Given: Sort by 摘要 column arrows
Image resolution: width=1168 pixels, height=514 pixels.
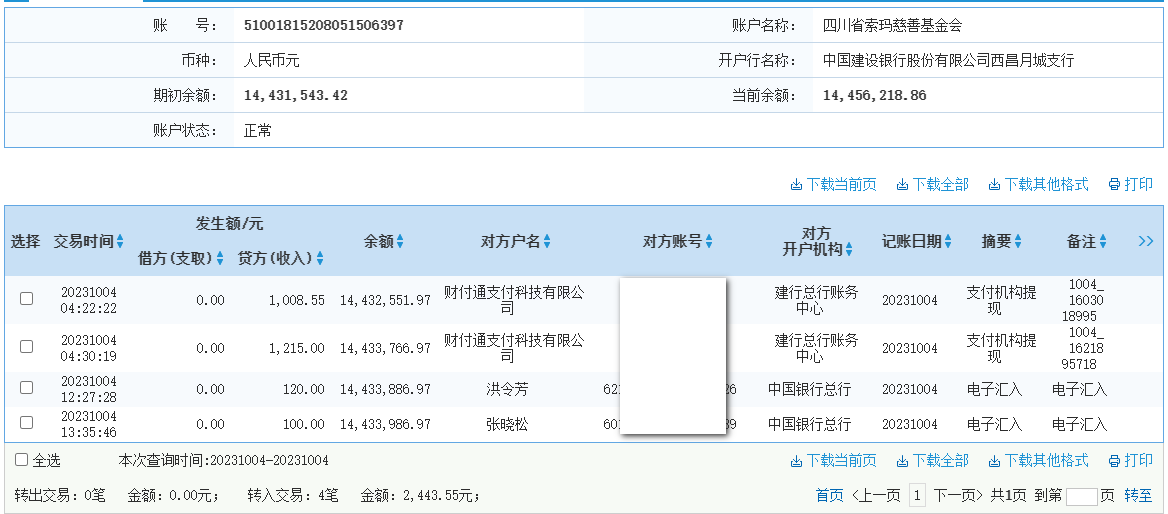Looking at the screenshot, I should pyautogui.click(x=1018, y=241).
